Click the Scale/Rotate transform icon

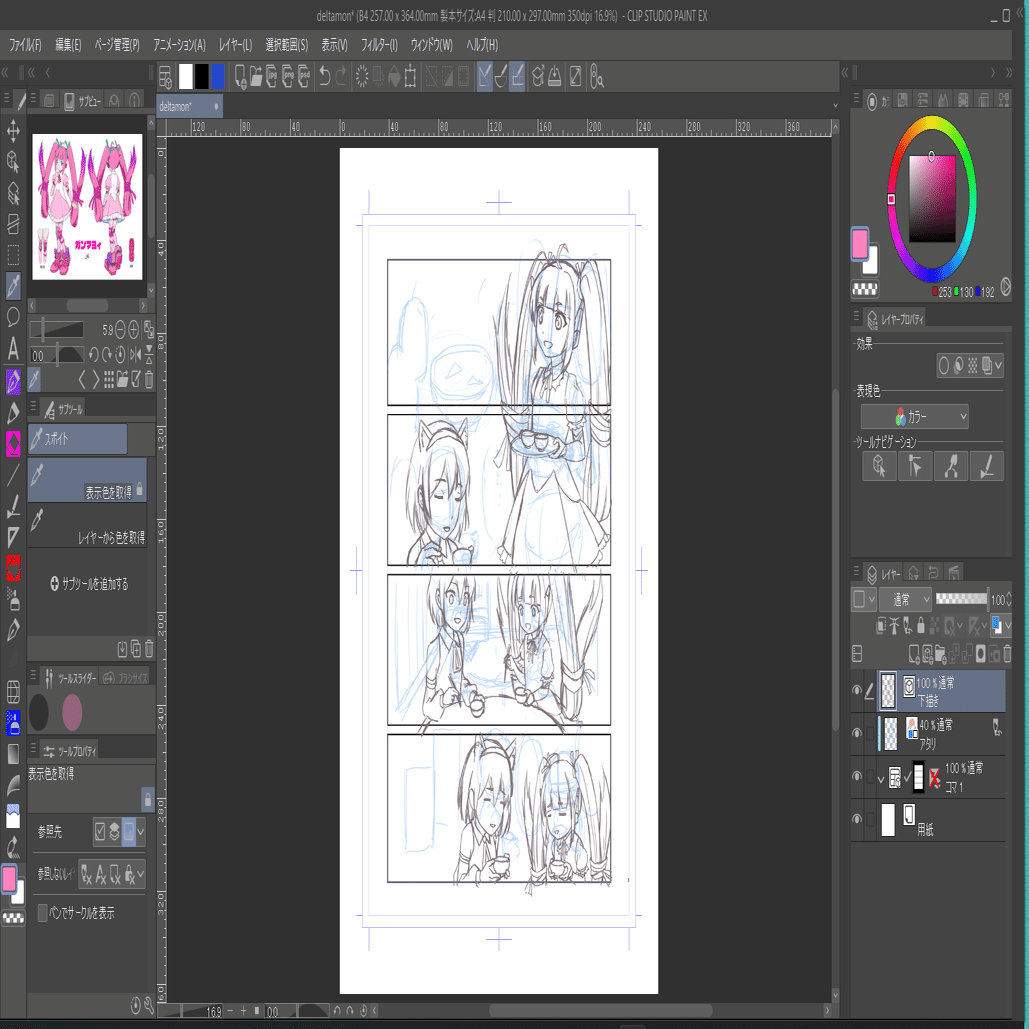[x=410, y=77]
